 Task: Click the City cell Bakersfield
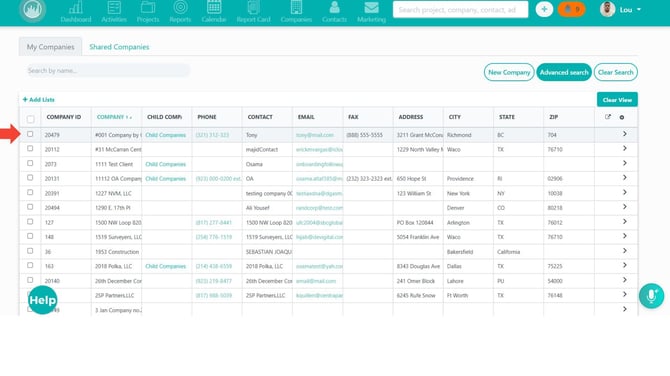tap(460, 252)
